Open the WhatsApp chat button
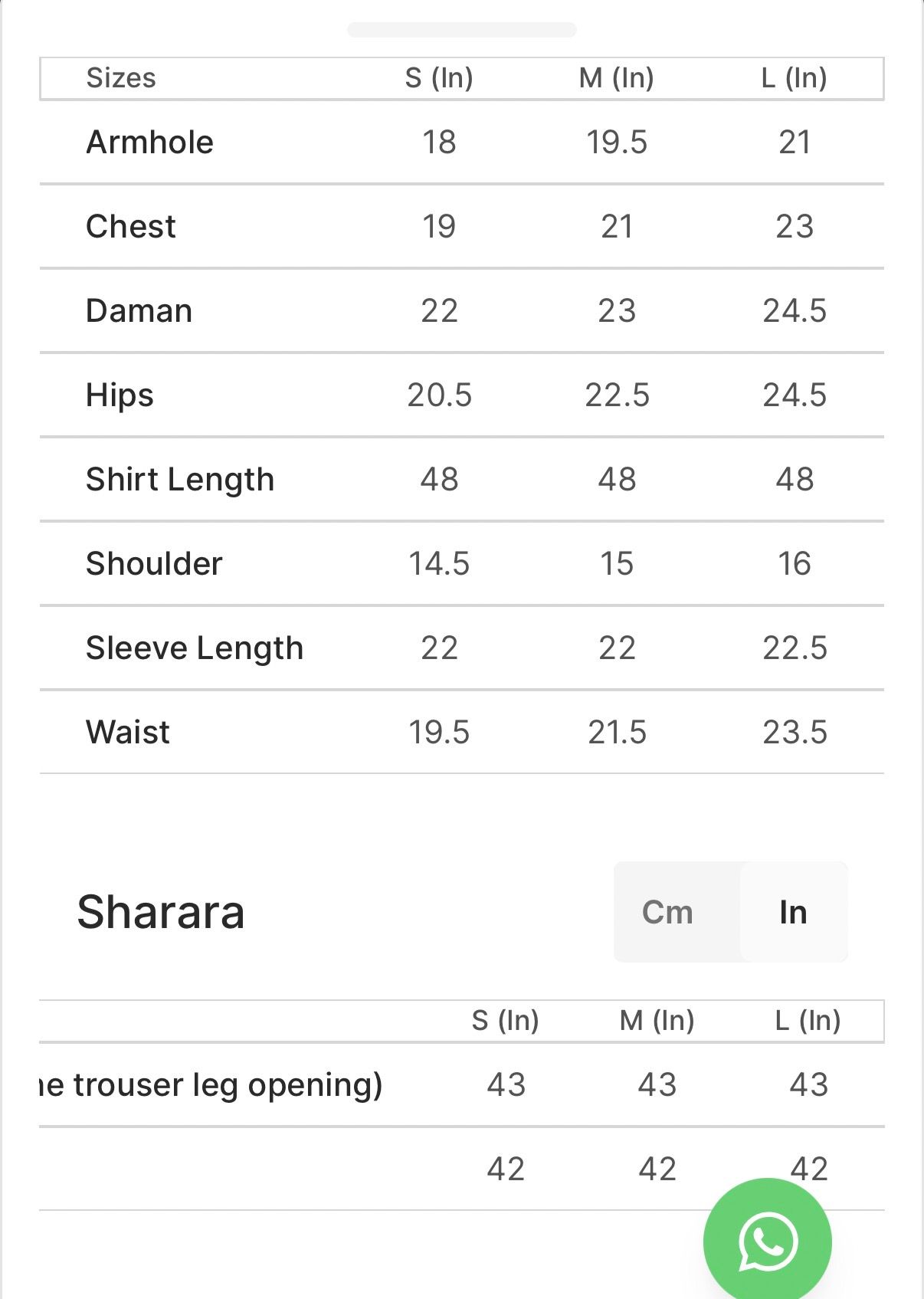Viewport: 924px width, 1299px height. (x=767, y=1241)
